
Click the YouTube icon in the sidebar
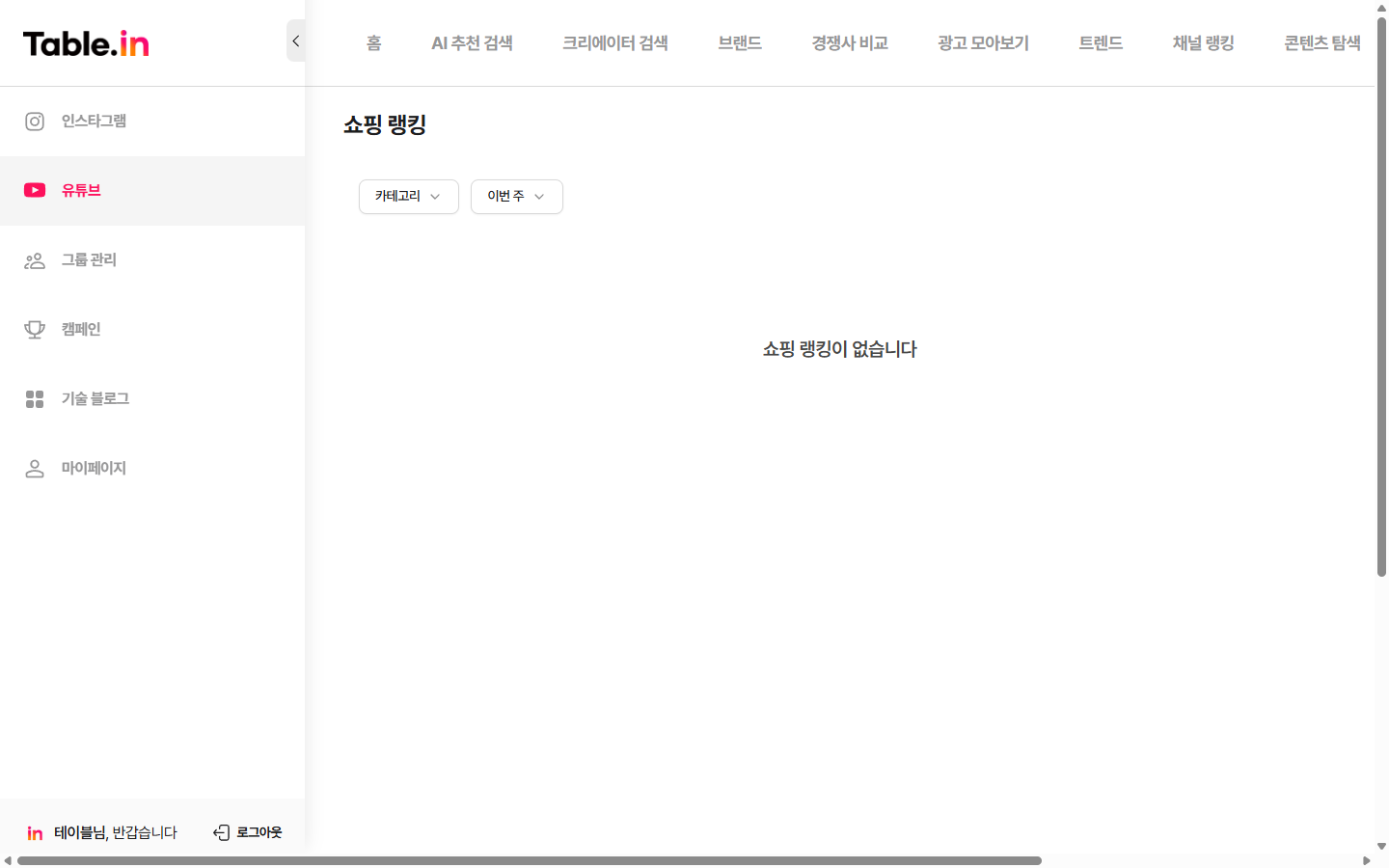[x=35, y=190]
